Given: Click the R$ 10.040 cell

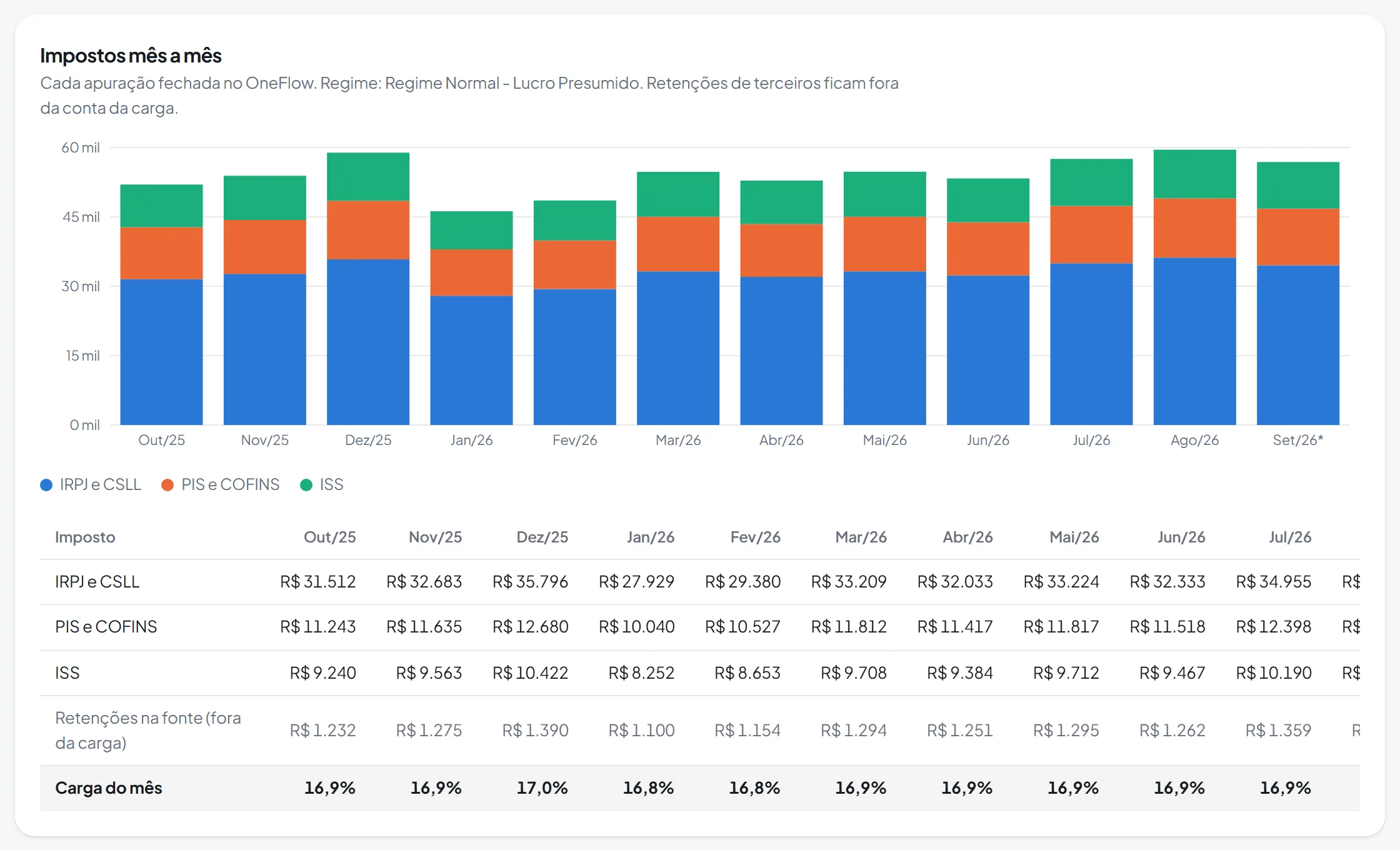Looking at the screenshot, I should pos(636,627).
